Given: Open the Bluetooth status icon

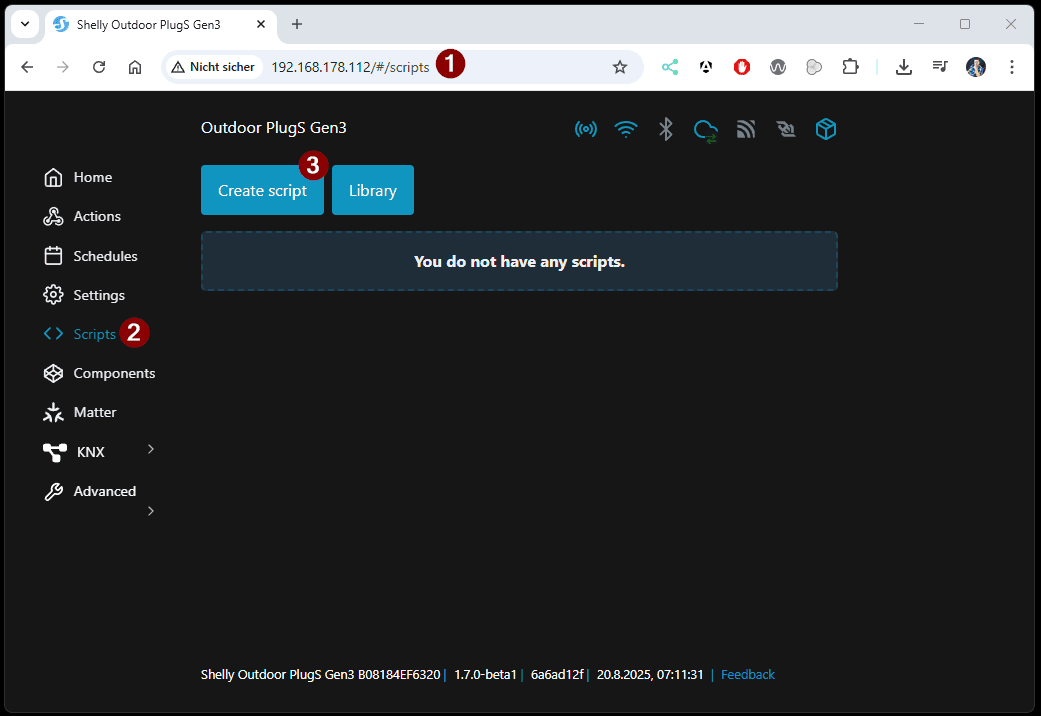Looking at the screenshot, I should coord(665,129).
